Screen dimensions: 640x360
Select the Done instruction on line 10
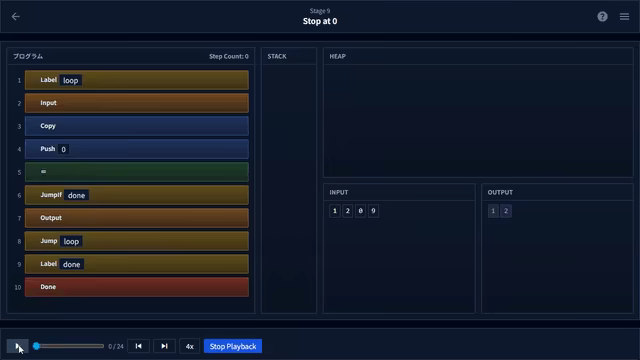pos(136,287)
